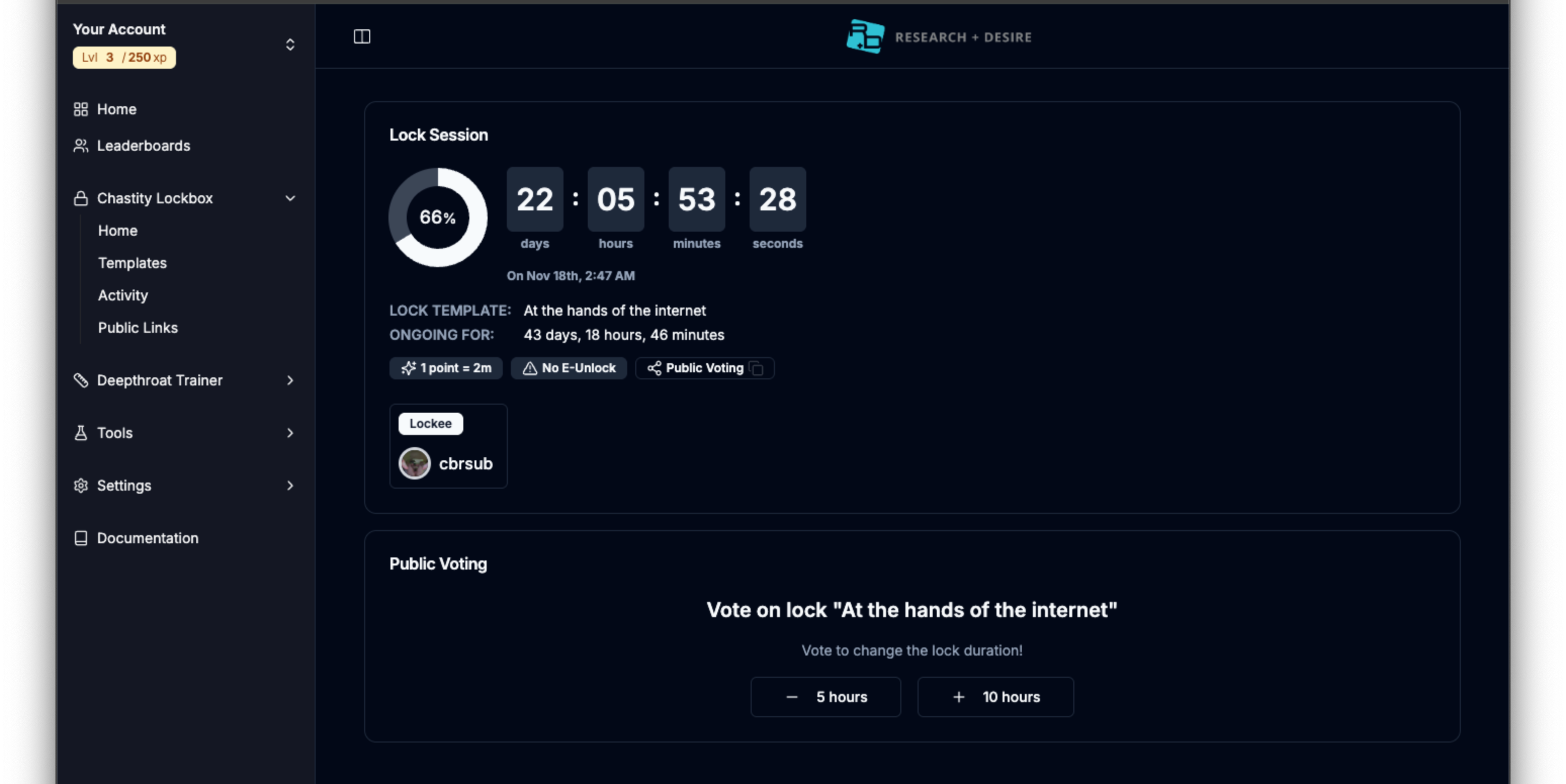This screenshot has height=784, width=1566.
Task: Expand the Deepthroat Trainer menu
Action: coord(290,380)
